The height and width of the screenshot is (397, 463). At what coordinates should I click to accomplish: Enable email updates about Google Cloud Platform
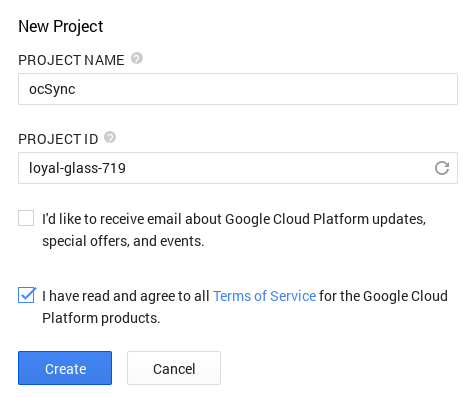pyautogui.click(x=26, y=218)
